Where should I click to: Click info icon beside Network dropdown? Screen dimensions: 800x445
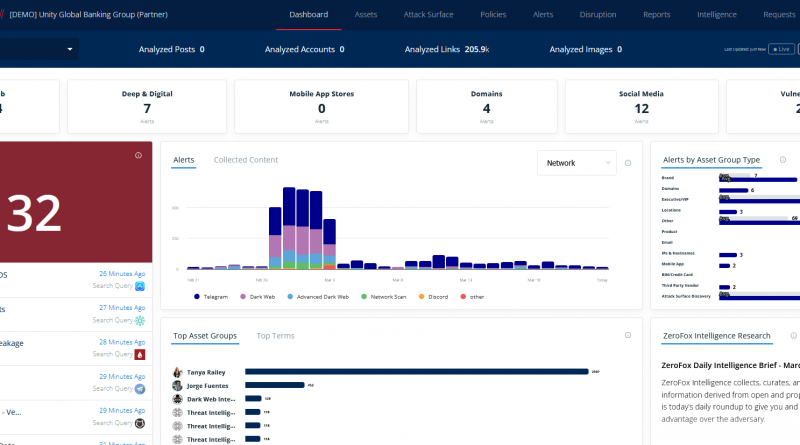(x=628, y=163)
